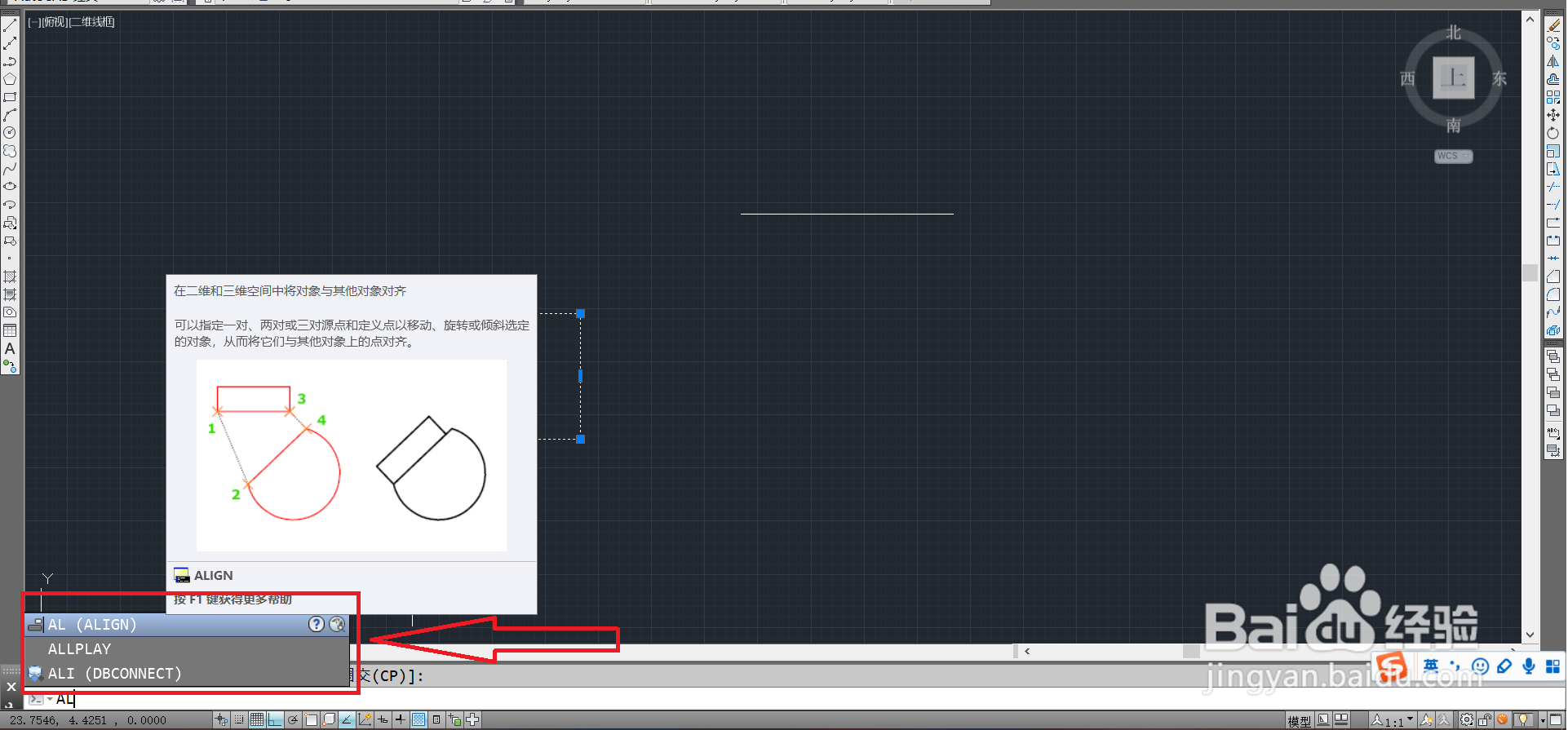Click the 模型 model space button

(1299, 720)
